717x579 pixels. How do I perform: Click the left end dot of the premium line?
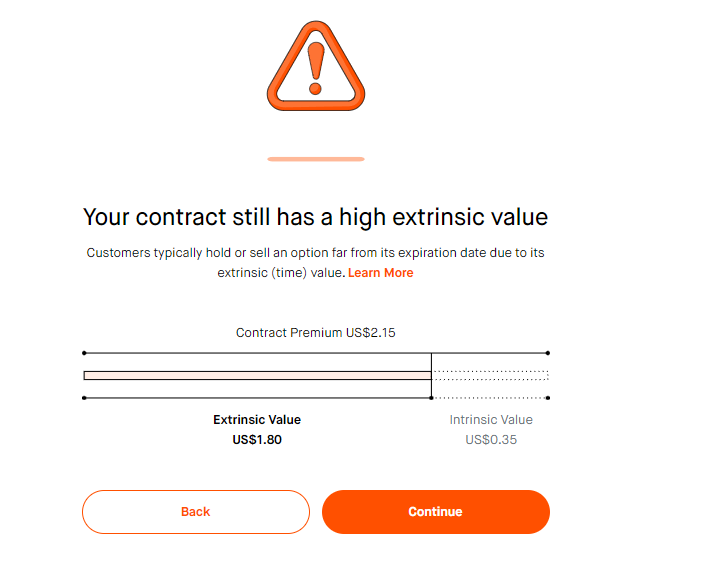click(x=84, y=353)
